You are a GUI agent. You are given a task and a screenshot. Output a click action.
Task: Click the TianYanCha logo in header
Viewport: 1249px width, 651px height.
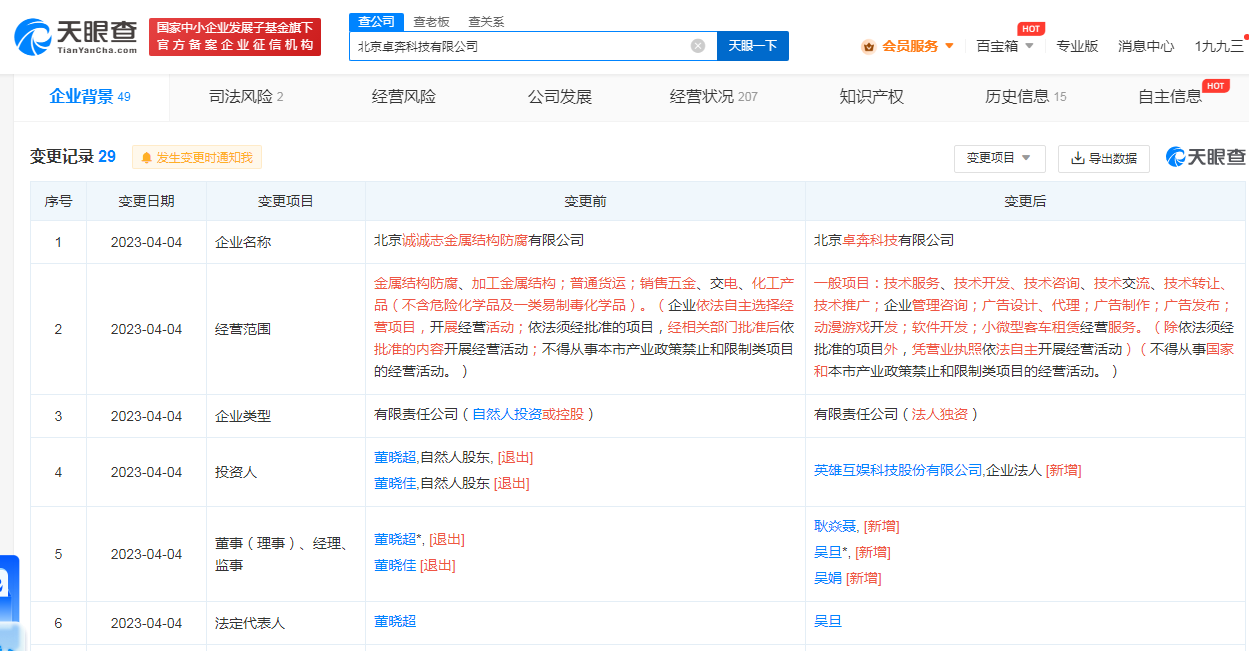(76, 37)
